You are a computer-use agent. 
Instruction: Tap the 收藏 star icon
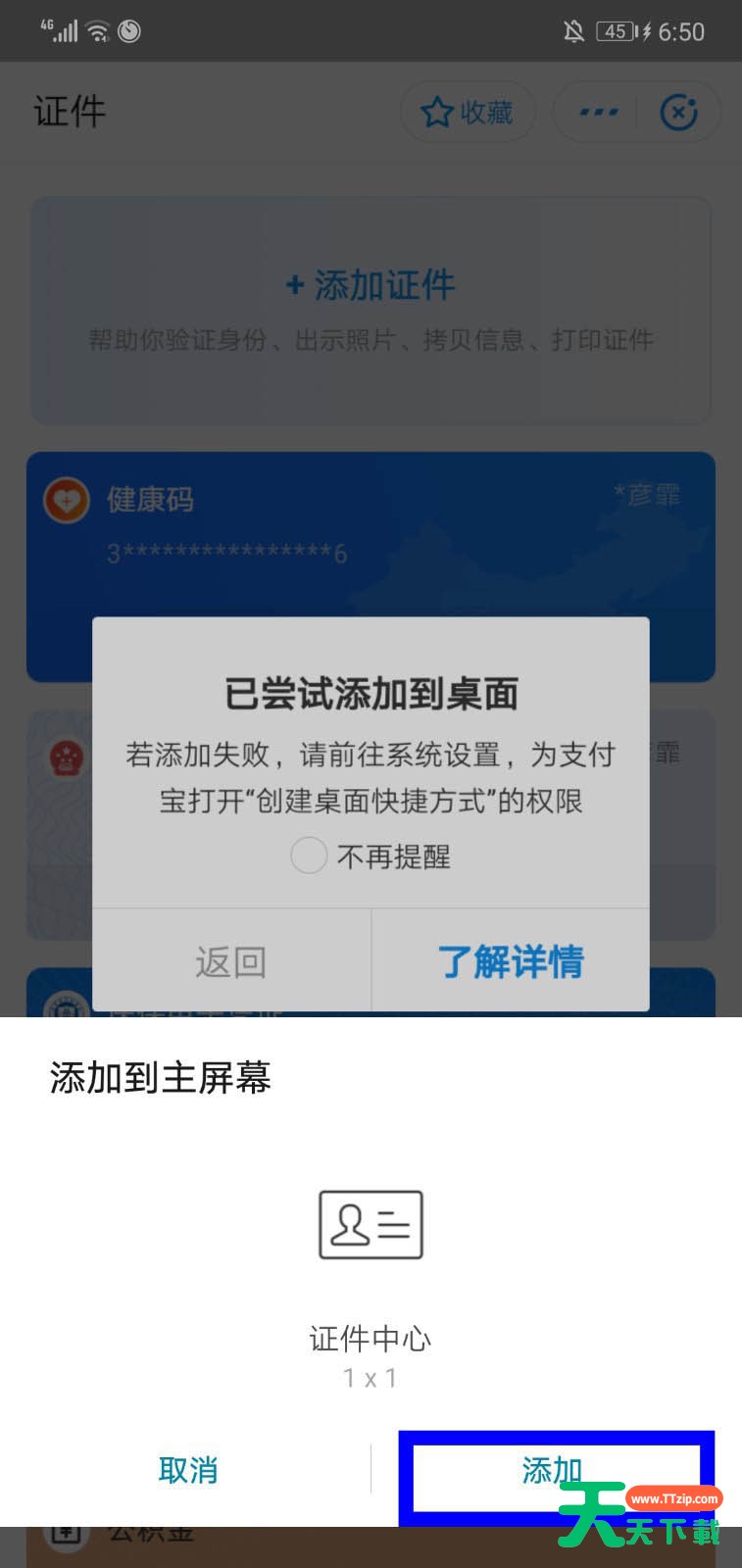[x=436, y=113]
